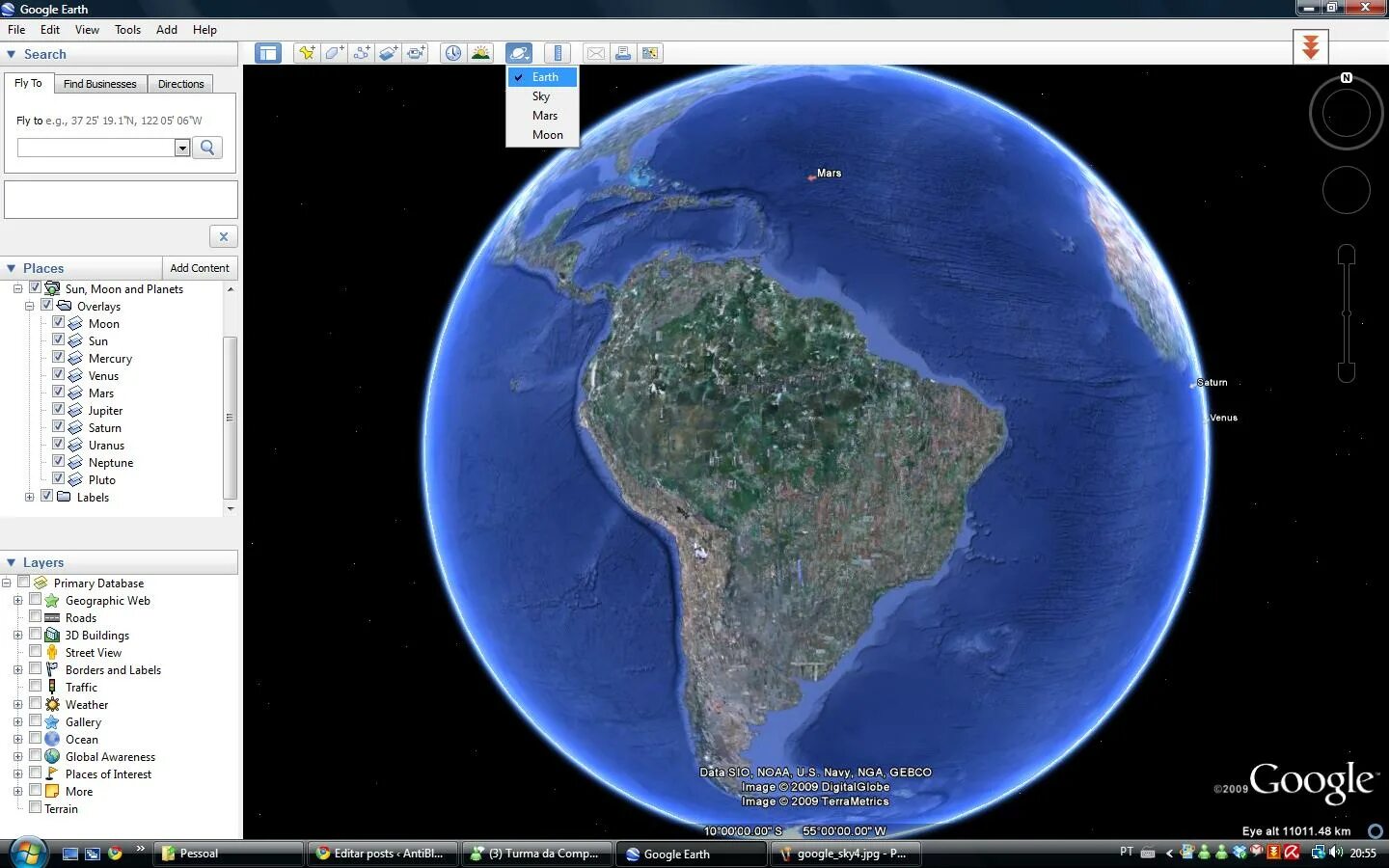
Task: Click the Fly to text input field
Action: [96, 148]
